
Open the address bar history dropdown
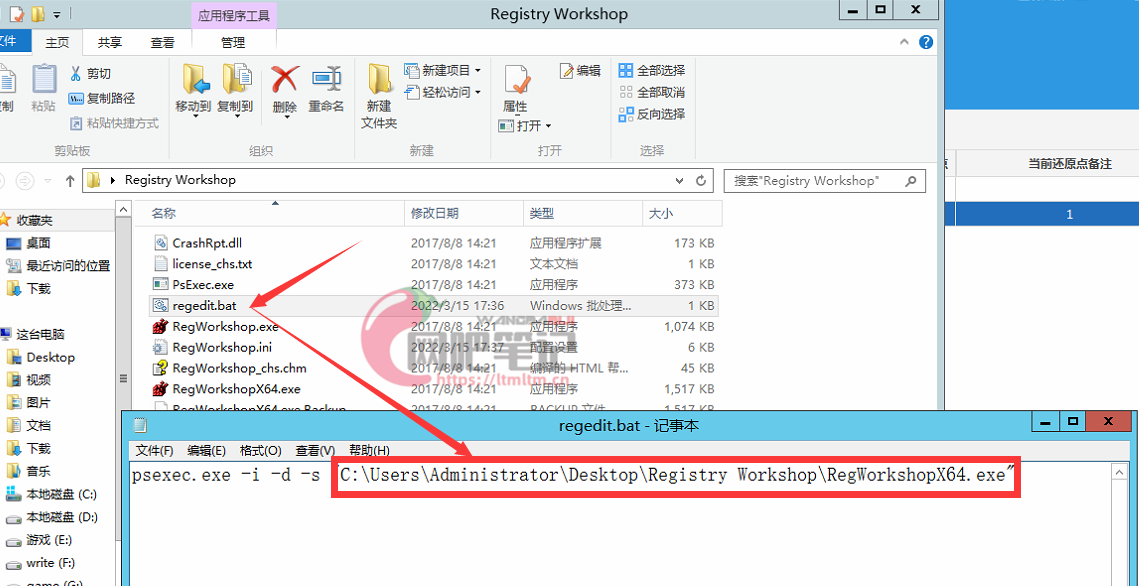[679, 180]
